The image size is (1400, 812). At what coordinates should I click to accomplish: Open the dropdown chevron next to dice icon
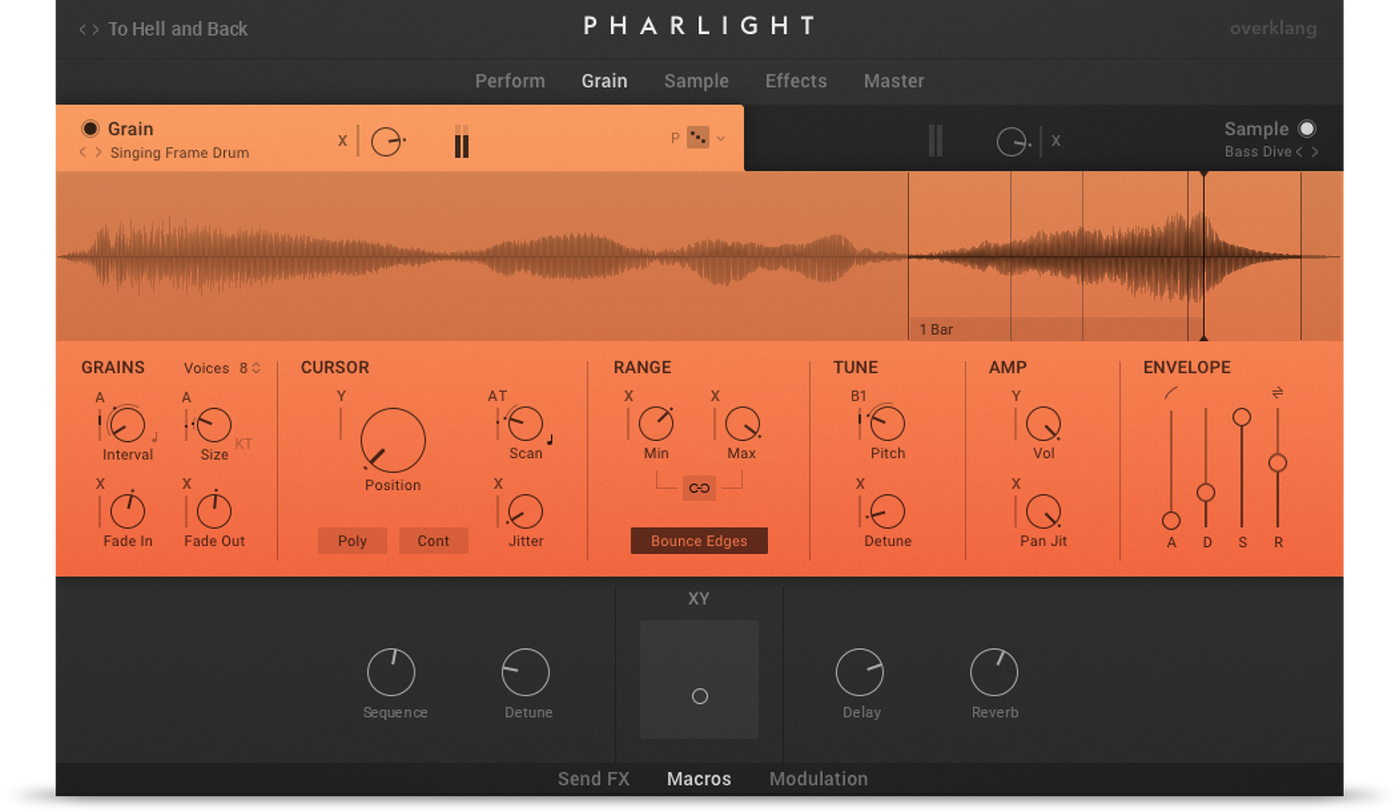click(720, 139)
